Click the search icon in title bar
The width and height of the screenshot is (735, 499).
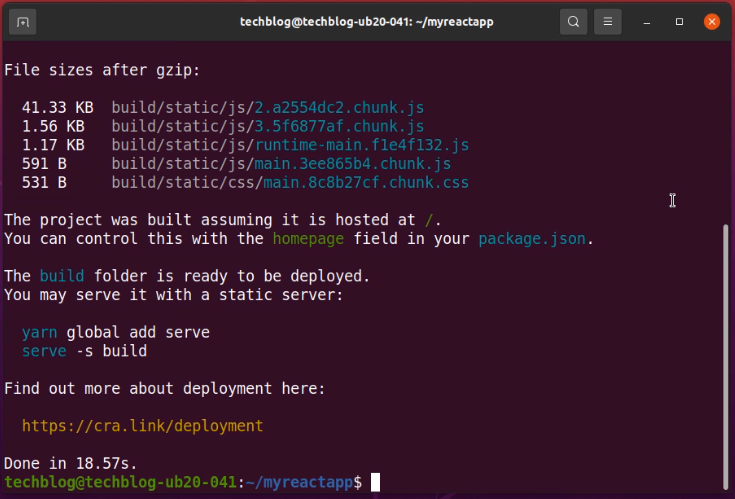click(573, 21)
